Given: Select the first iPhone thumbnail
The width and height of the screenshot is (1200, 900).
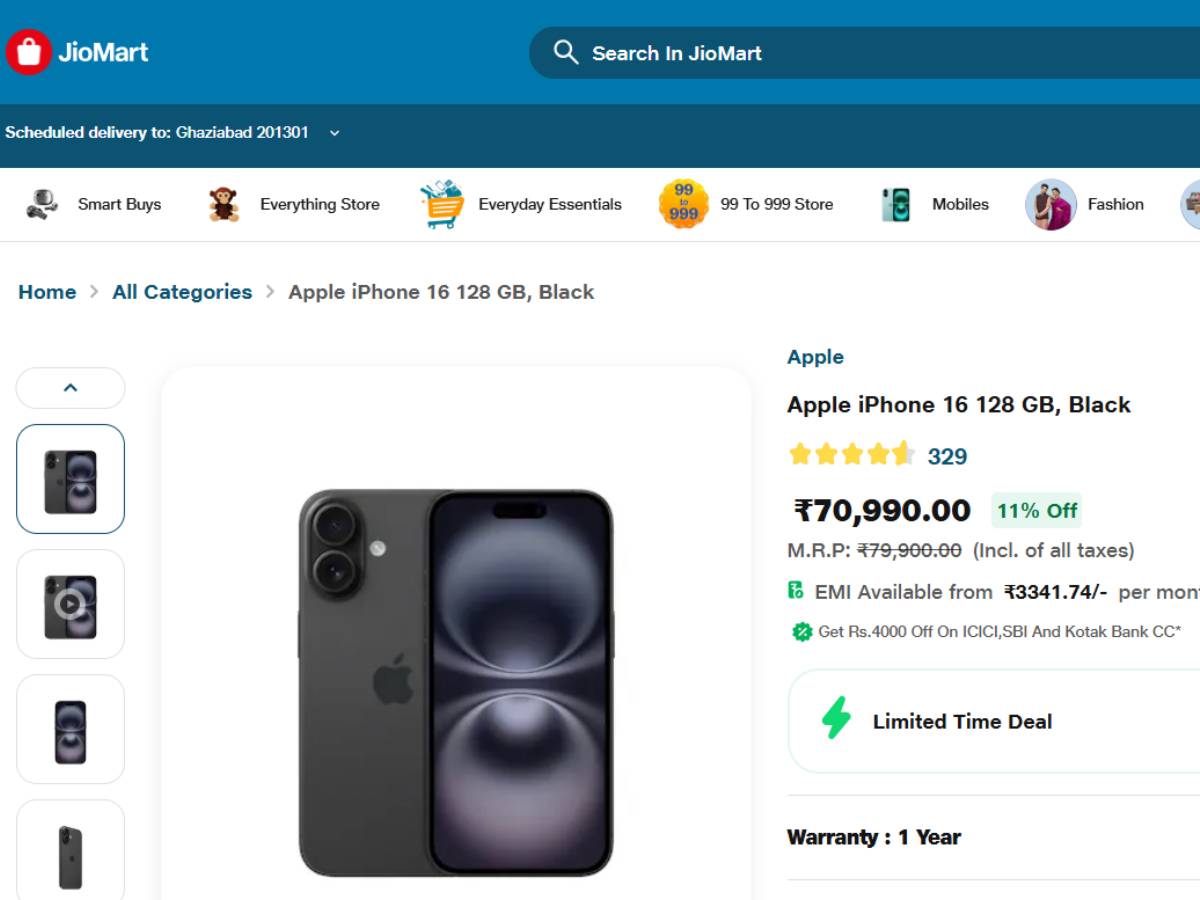Looking at the screenshot, I should (70, 479).
